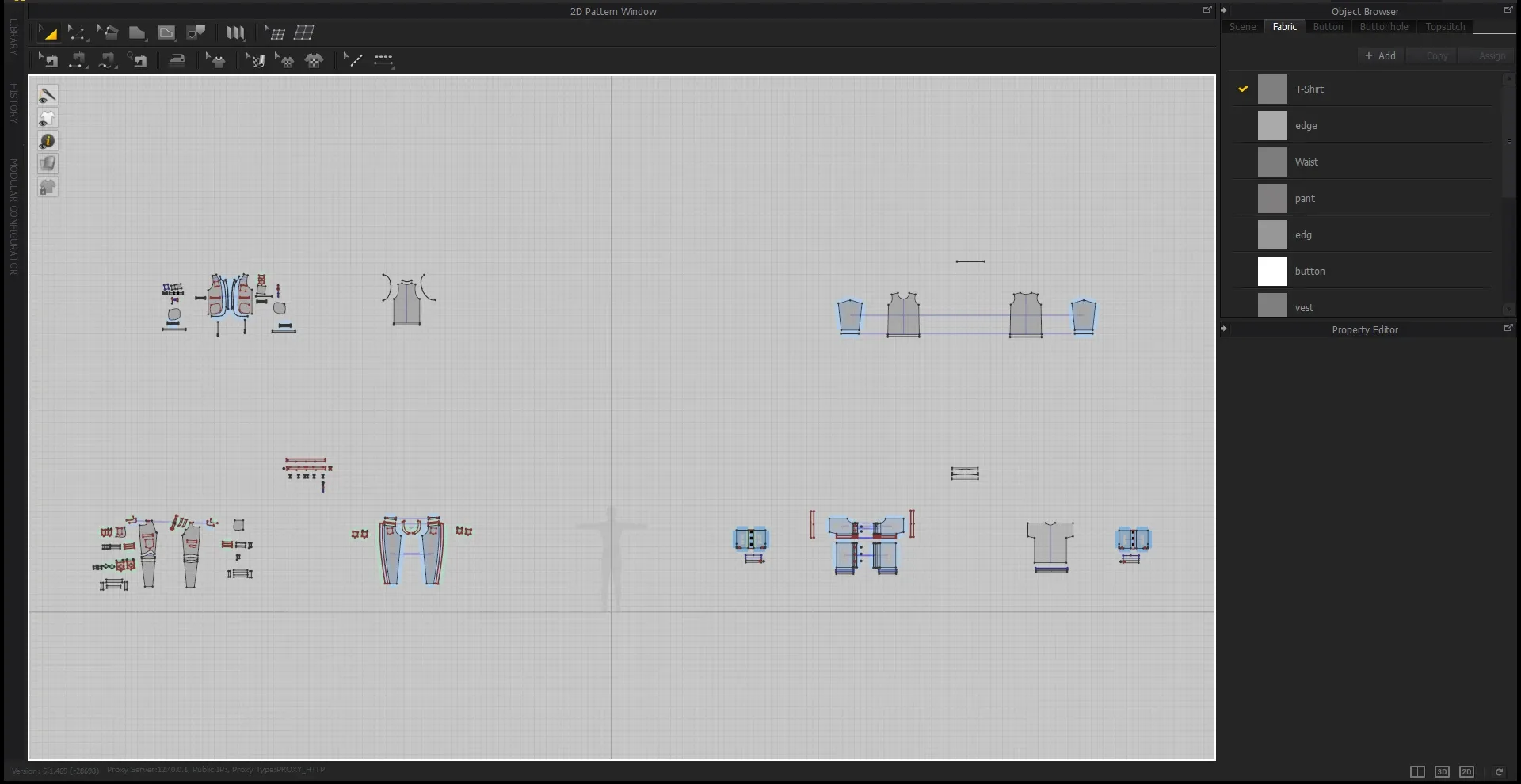Select the Check Sewing Length tool
This screenshot has height=784, width=1521.
click(137, 60)
